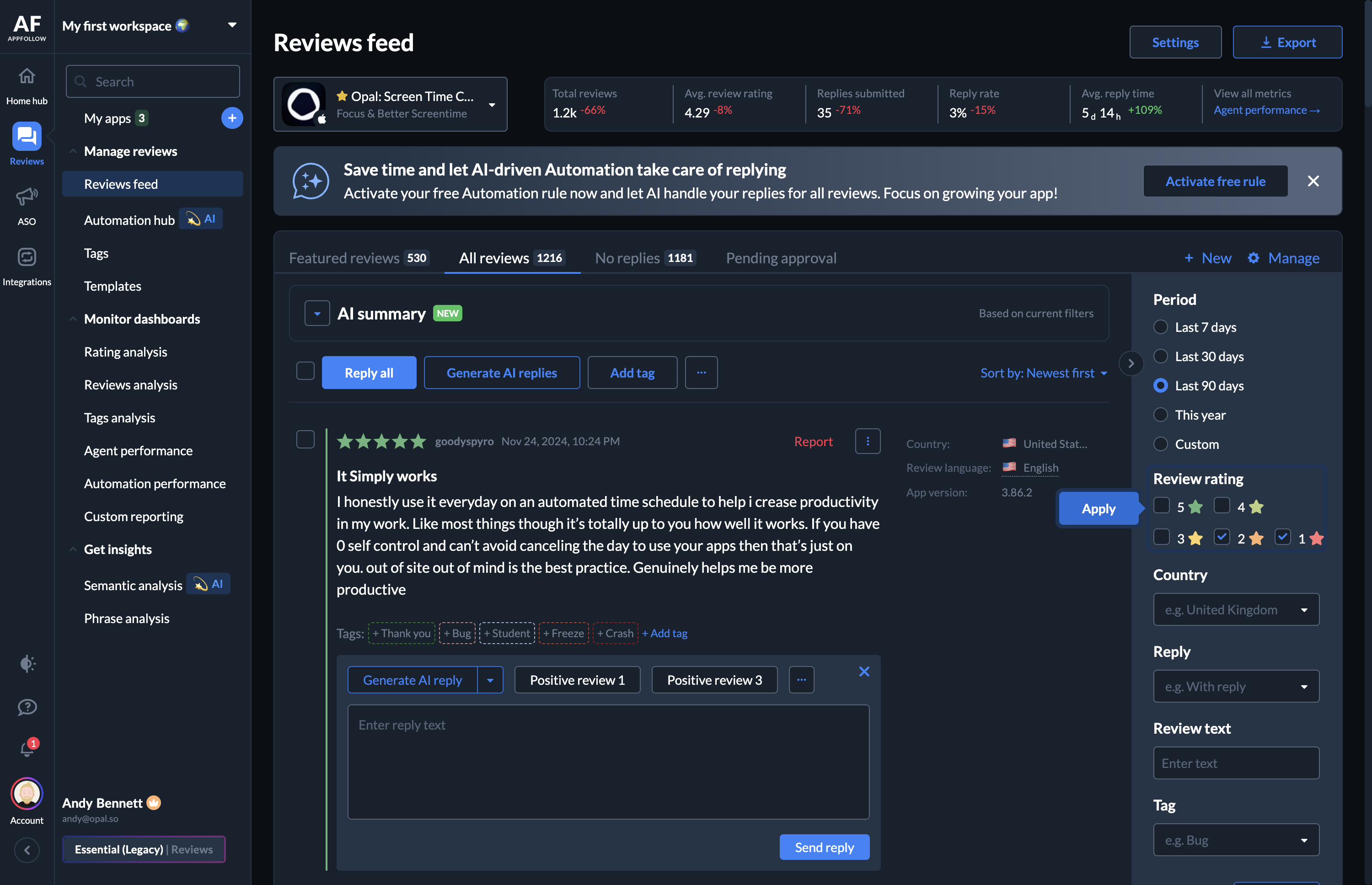
Task: Open the Reviews section icon
Action: click(27, 136)
